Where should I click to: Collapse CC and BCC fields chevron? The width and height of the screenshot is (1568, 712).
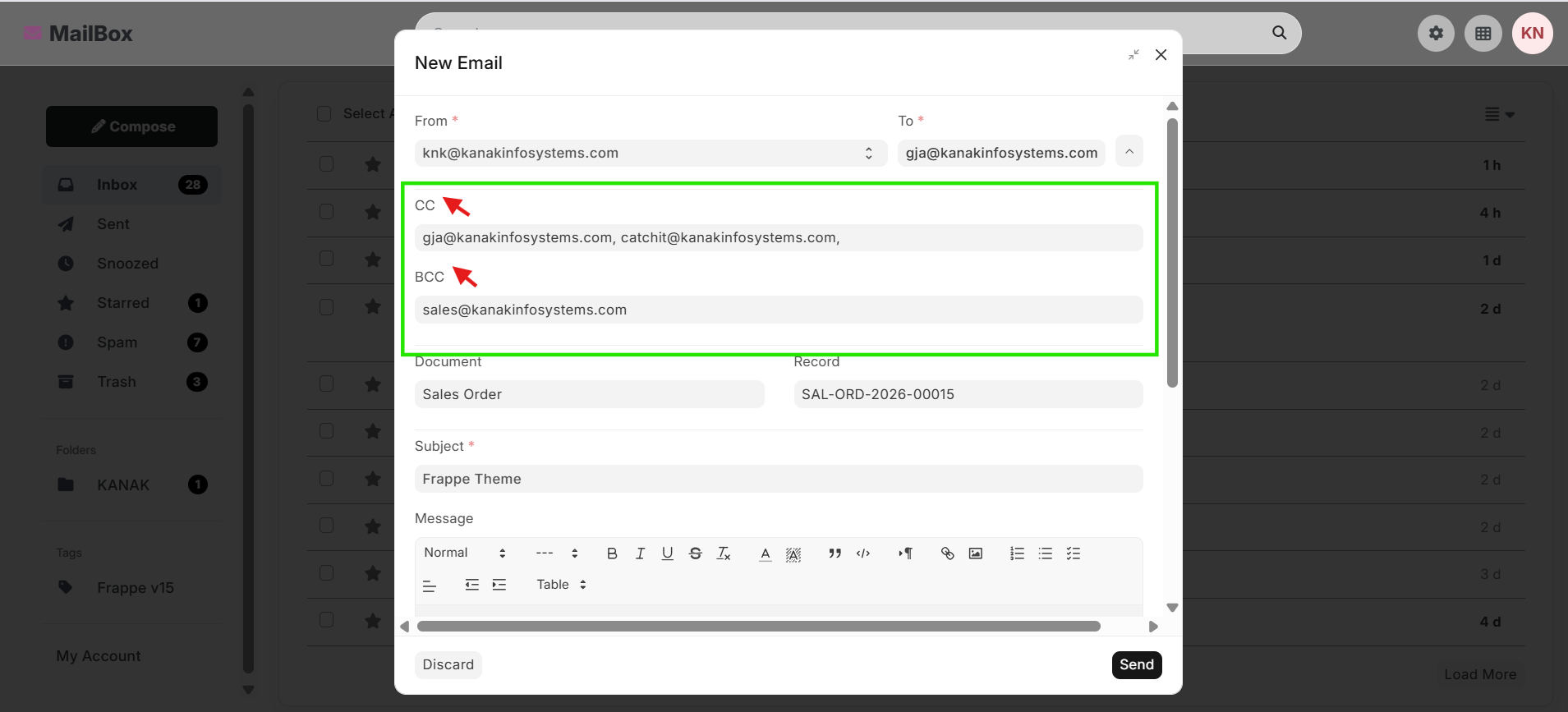1129,151
